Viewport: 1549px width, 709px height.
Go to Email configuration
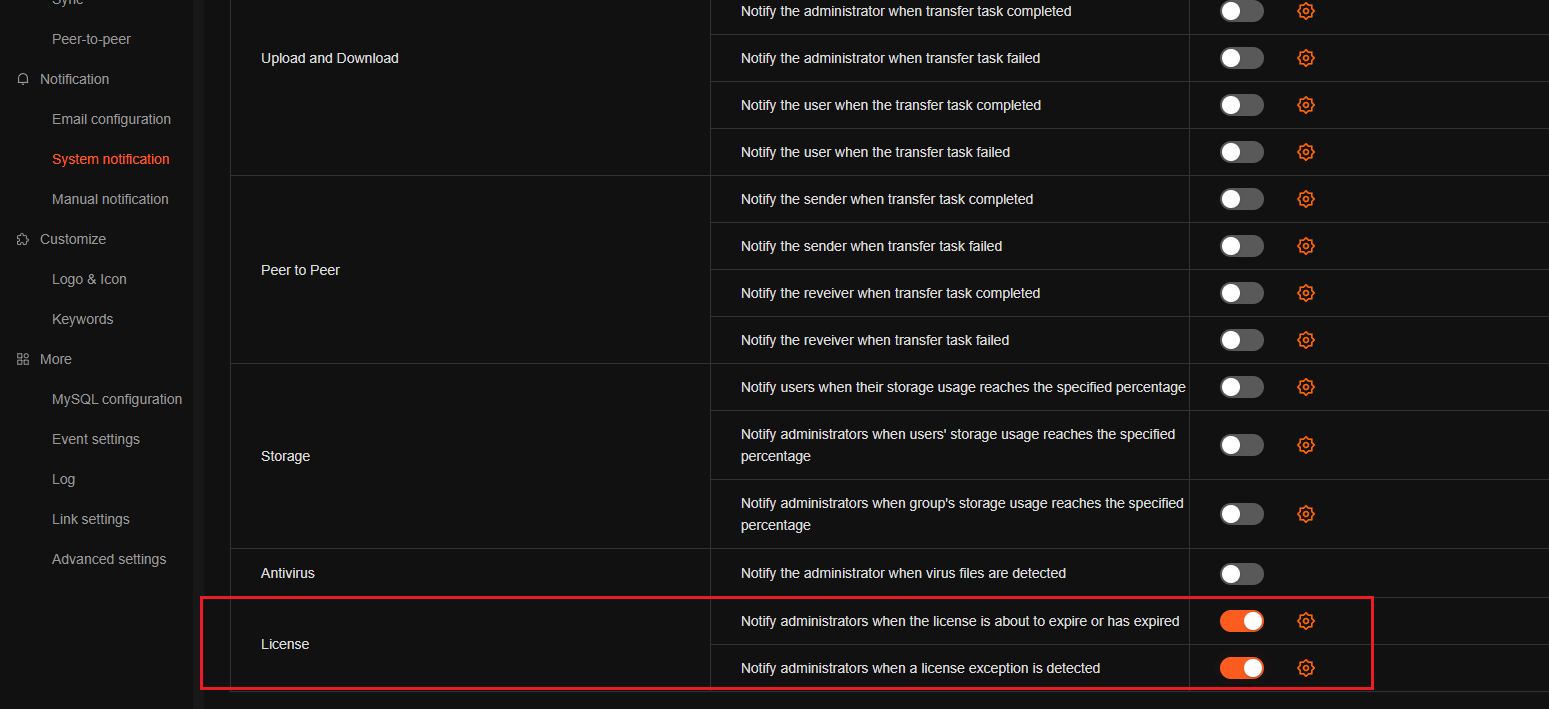[111, 119]
